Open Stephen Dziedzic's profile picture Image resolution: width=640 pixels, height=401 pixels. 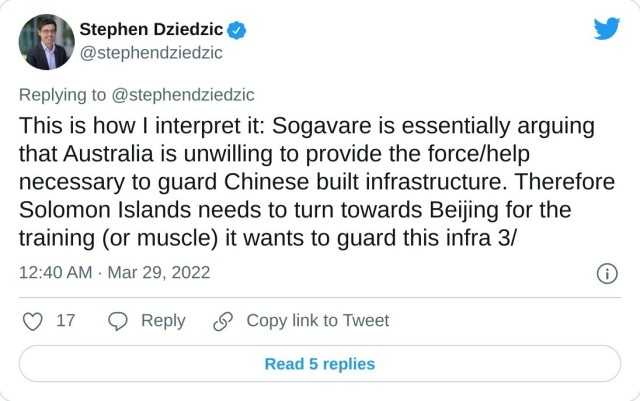[x=46, y=42]
